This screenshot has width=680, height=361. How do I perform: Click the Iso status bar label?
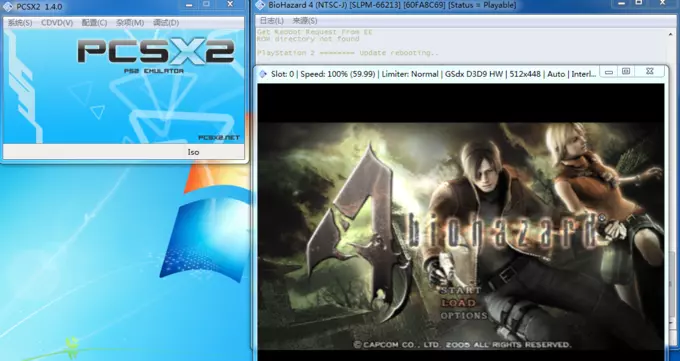(x=193, y=152)
